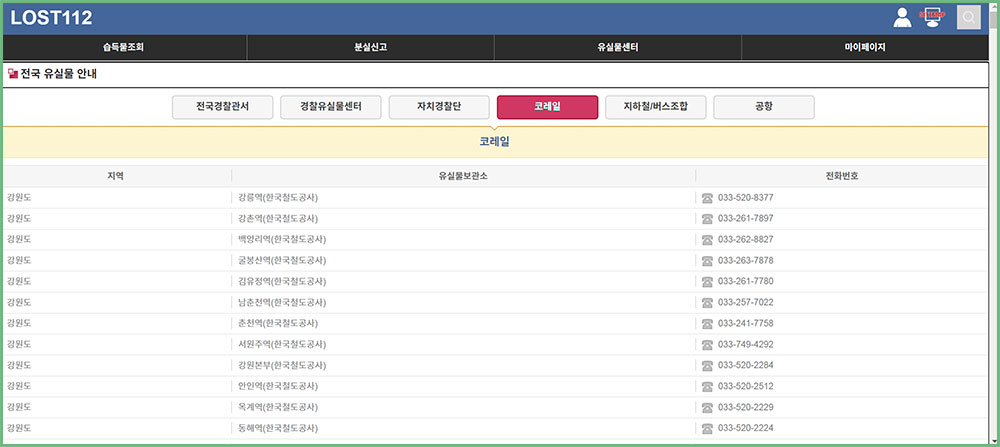The width and height of the screenshot is (1000, 447).
Task: Select 강릉역(한국철도공사) entry
Action: coord(278,198)
